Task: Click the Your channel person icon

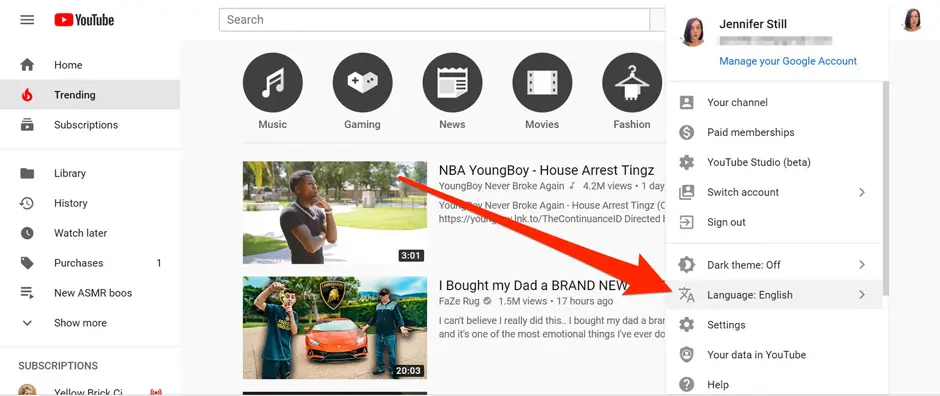Action: (x=686, y=102)
